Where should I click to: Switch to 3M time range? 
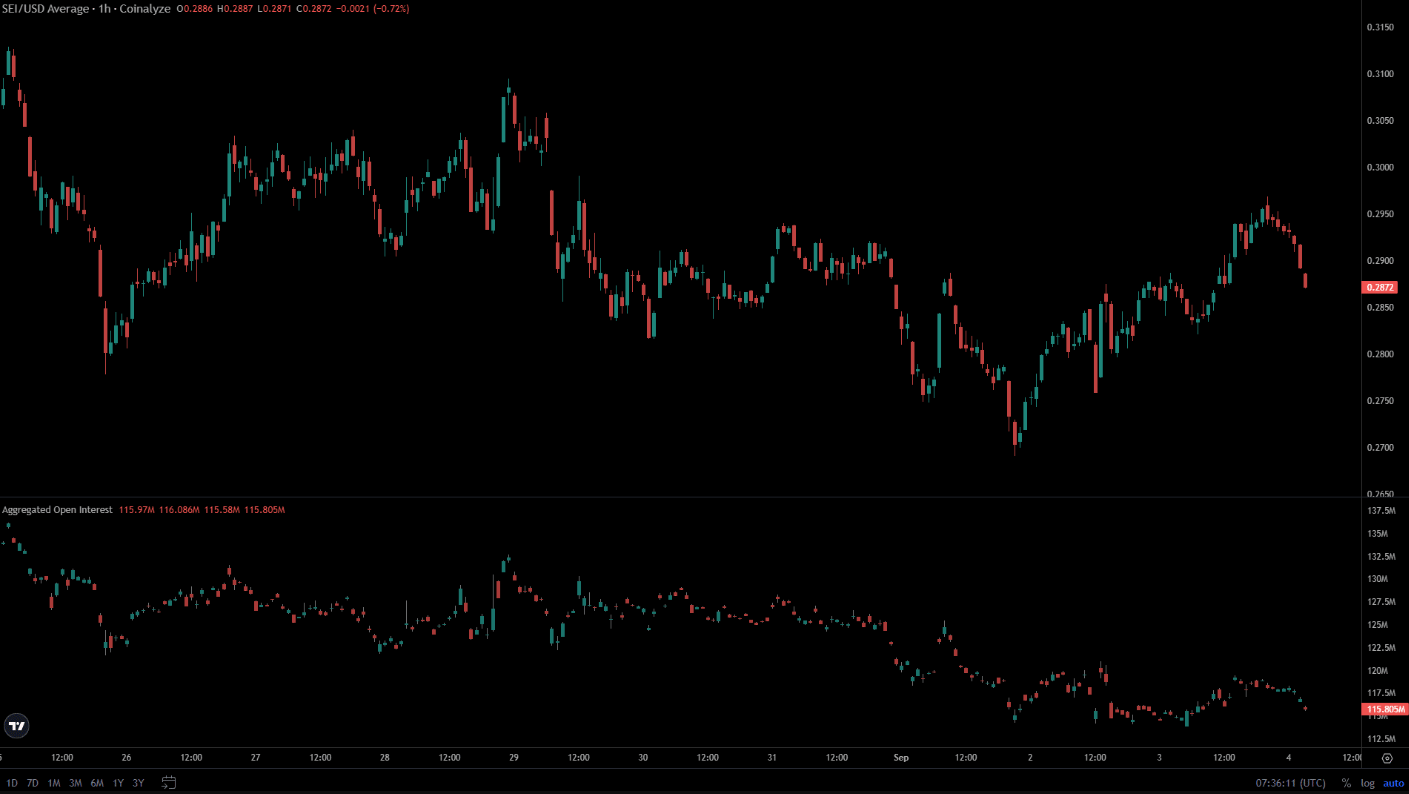click(x=75, y=783)
